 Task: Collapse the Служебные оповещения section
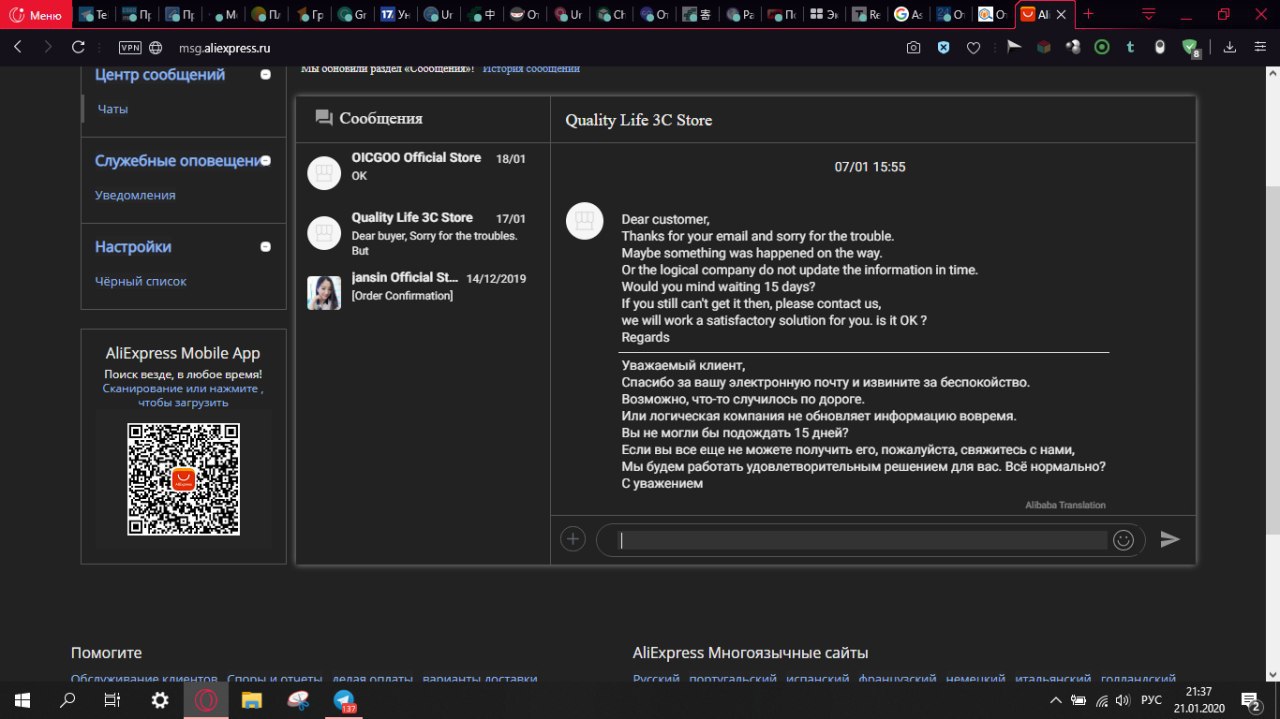(265, 160)
